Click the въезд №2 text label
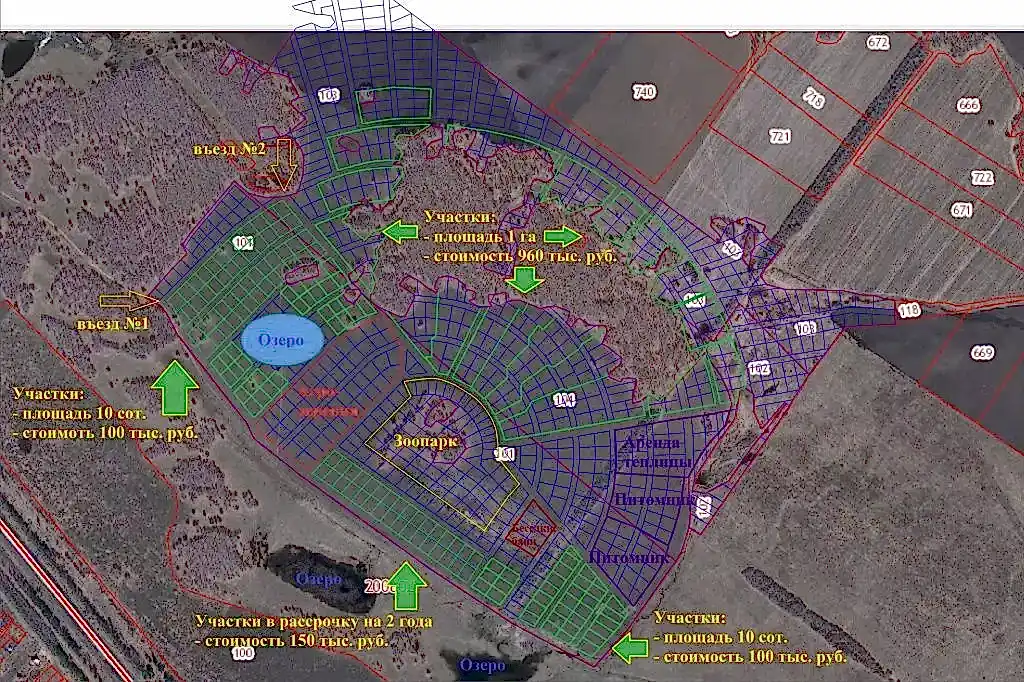Image resolution: width=1024 pixels, height=682 pixels. 229,148
